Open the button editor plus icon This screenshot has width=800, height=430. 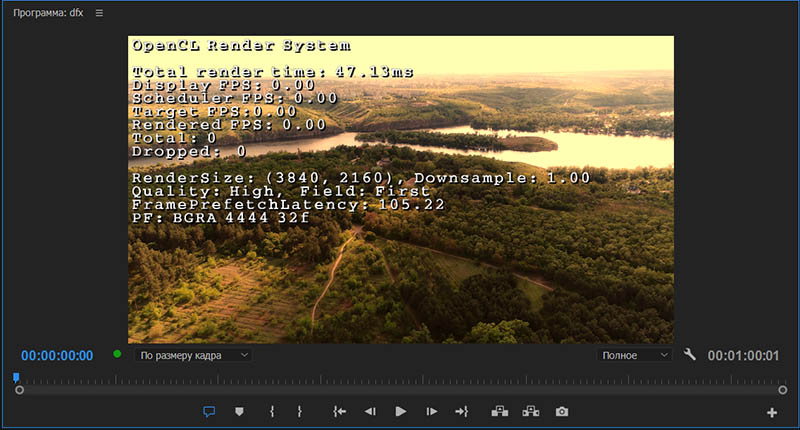click(x=772, y=412)
